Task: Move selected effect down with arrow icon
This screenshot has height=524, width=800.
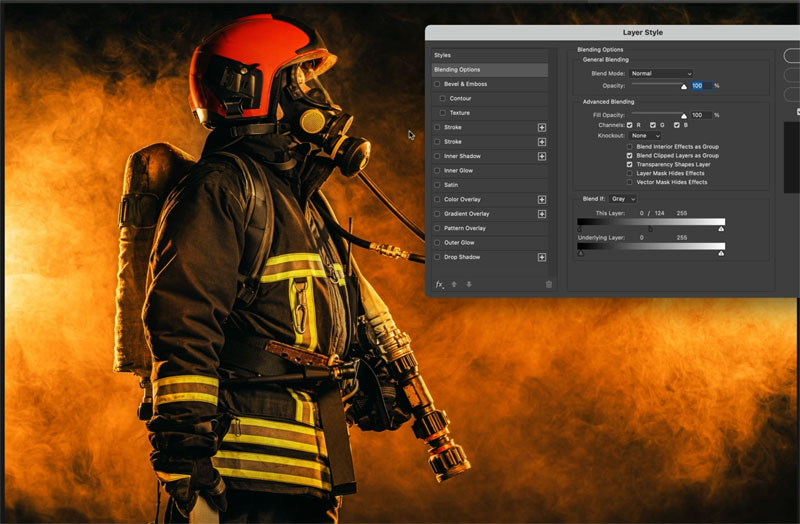Action: [469, 284]
